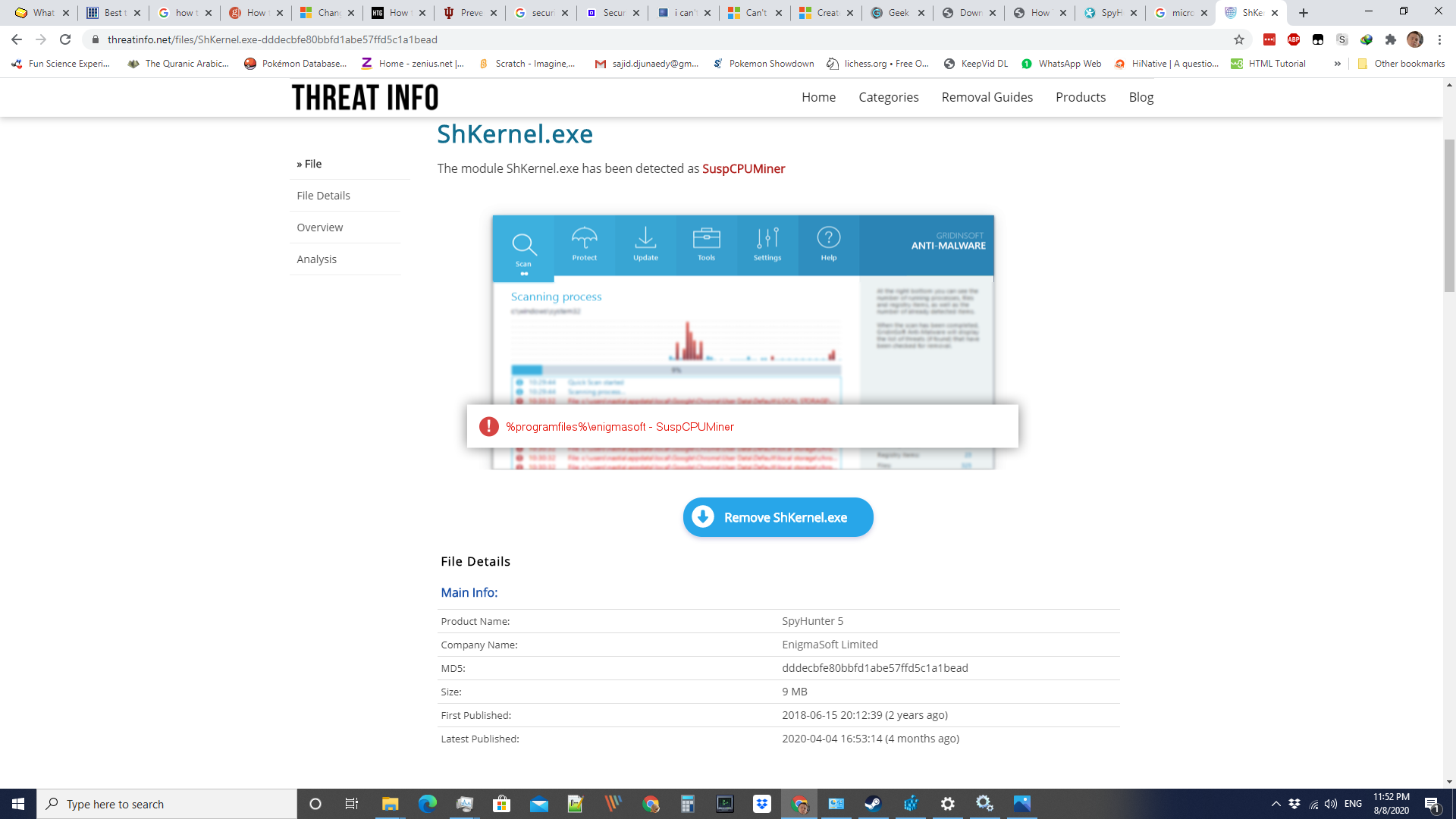Viewport: 1456px width, 819px height.
Task: Click the Scan icon in anti-malware image
Action: coord(523,249)
